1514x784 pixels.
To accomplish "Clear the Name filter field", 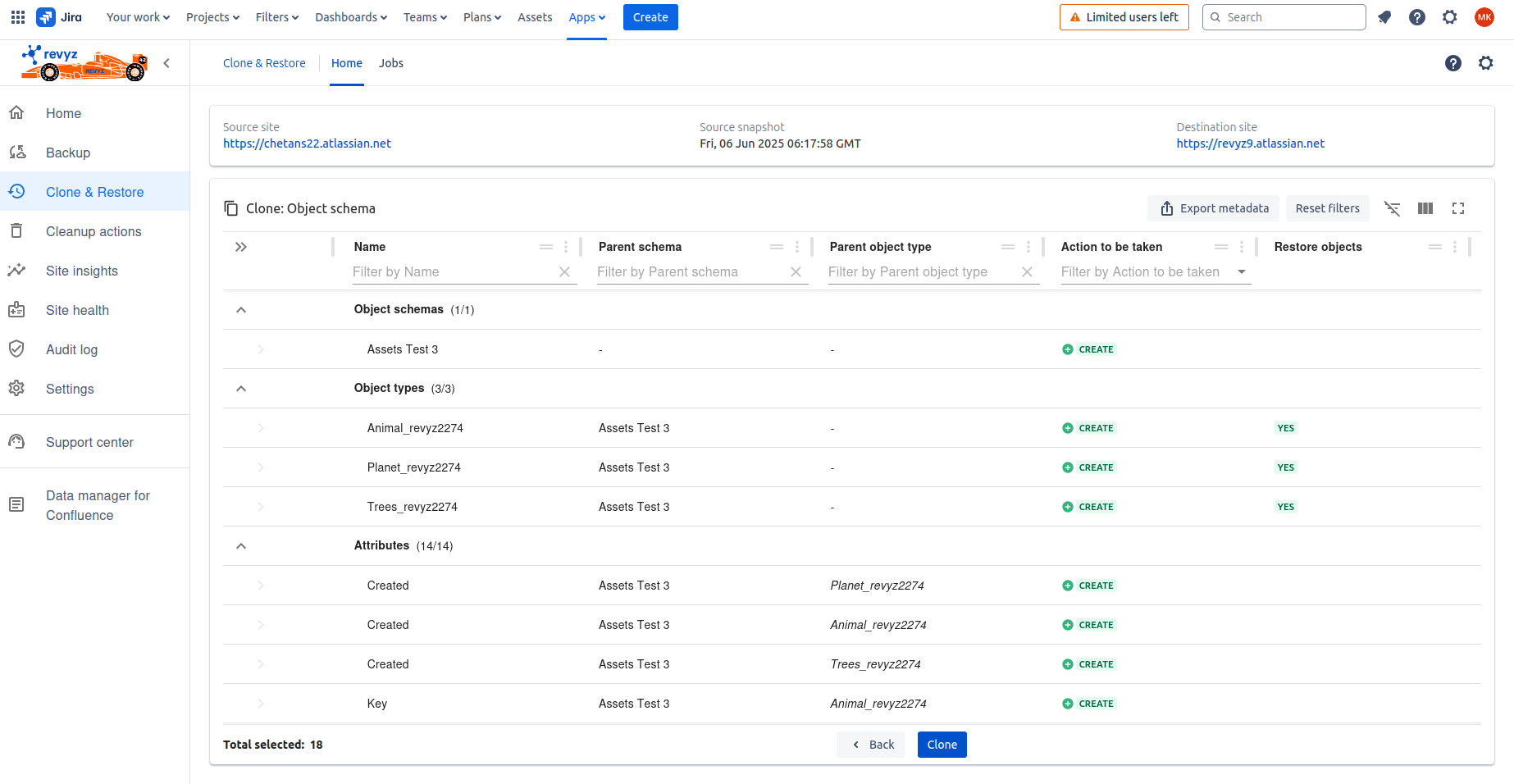I will (x=564, y=272).
